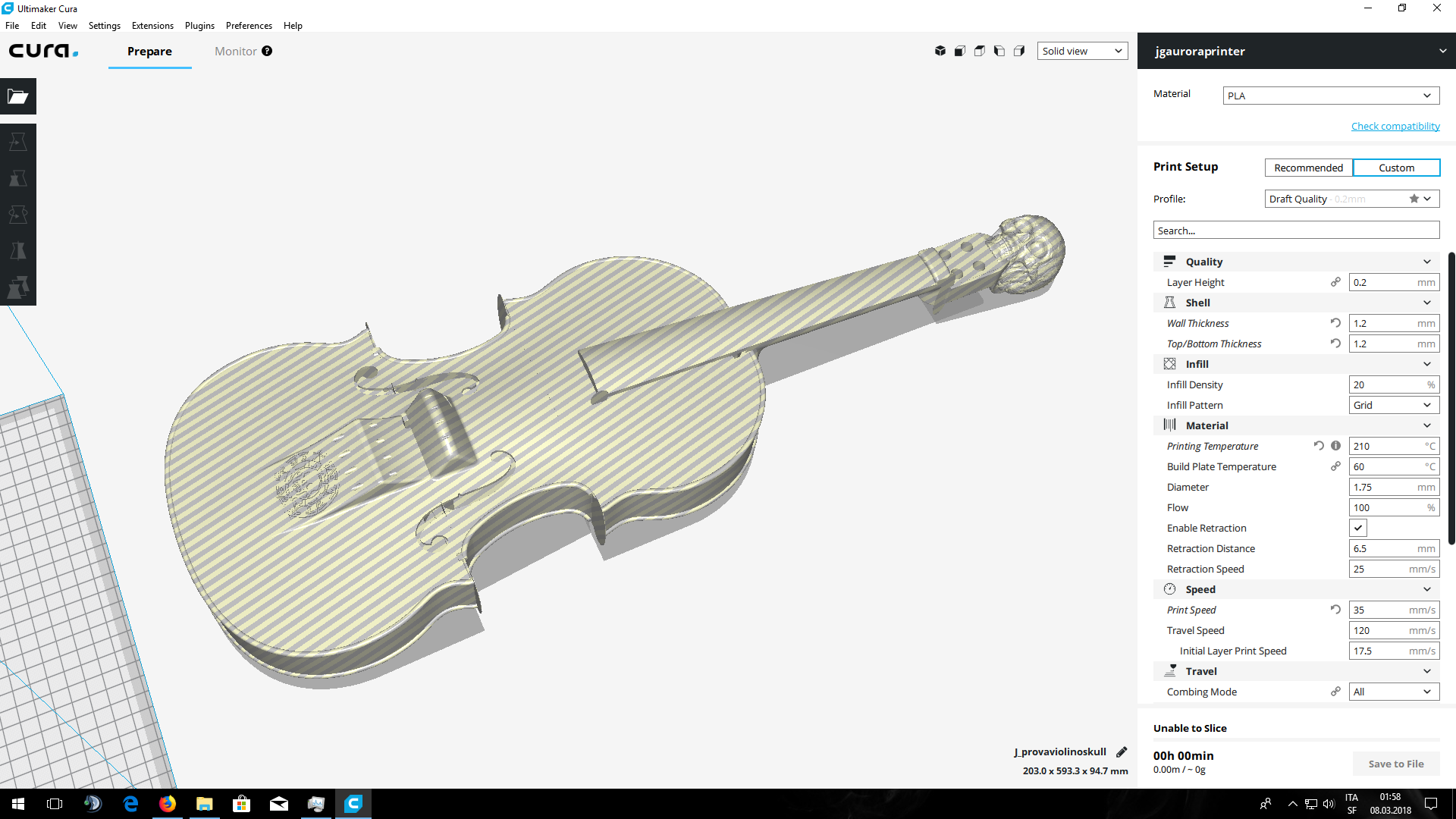Click the settings Search field
Screen dimensions: 1456x819
(x=1296, y=231)
